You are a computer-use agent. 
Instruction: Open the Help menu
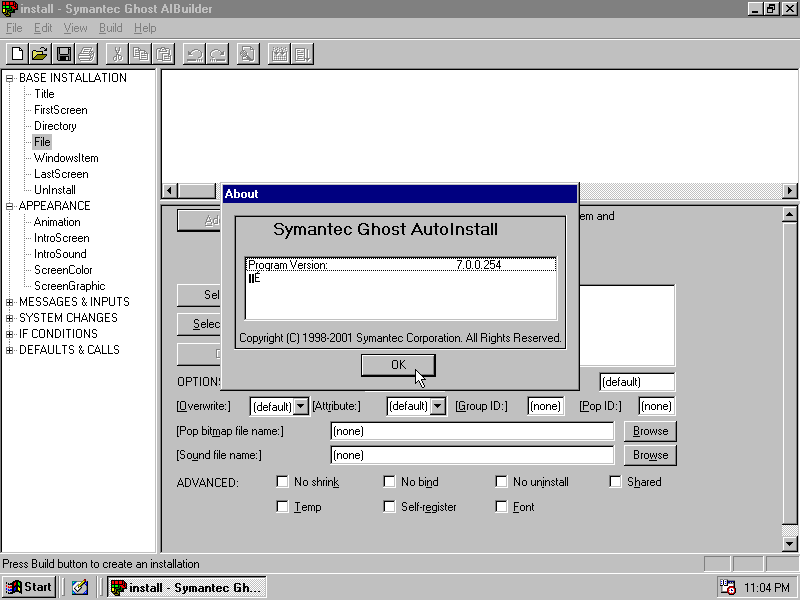145,28
